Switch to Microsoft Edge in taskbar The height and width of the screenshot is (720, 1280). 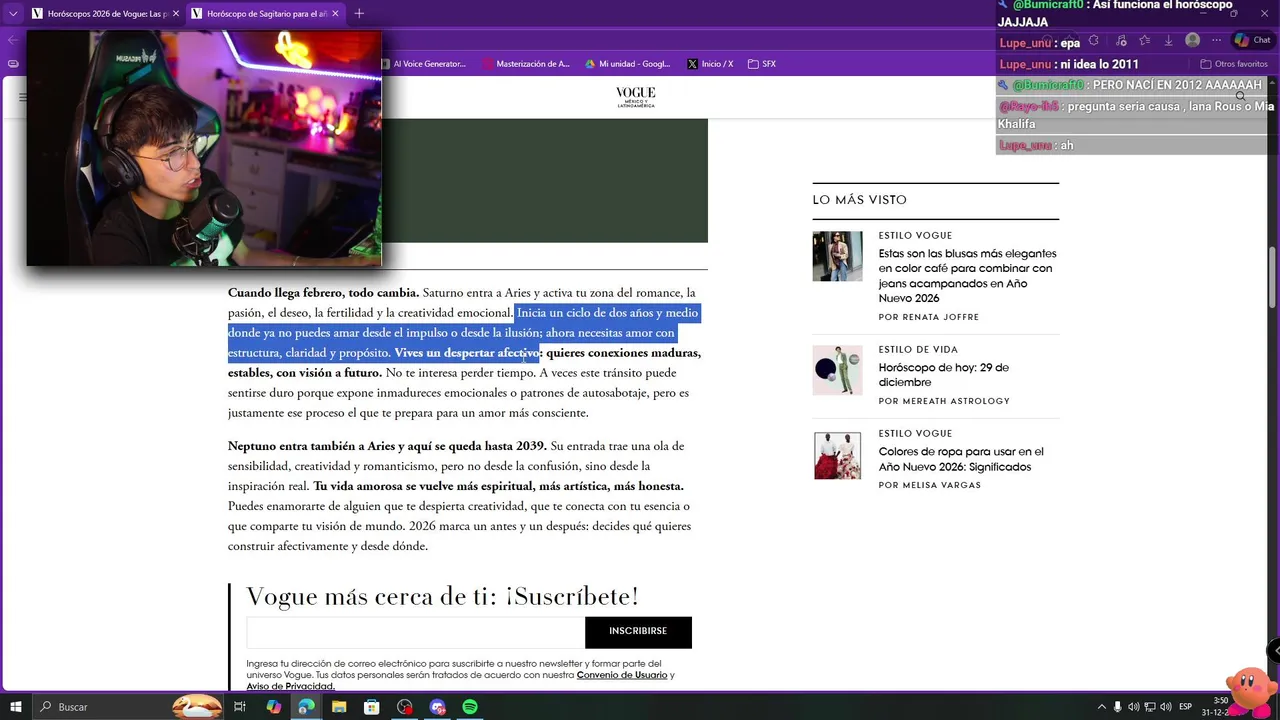(x=306, y=707)
